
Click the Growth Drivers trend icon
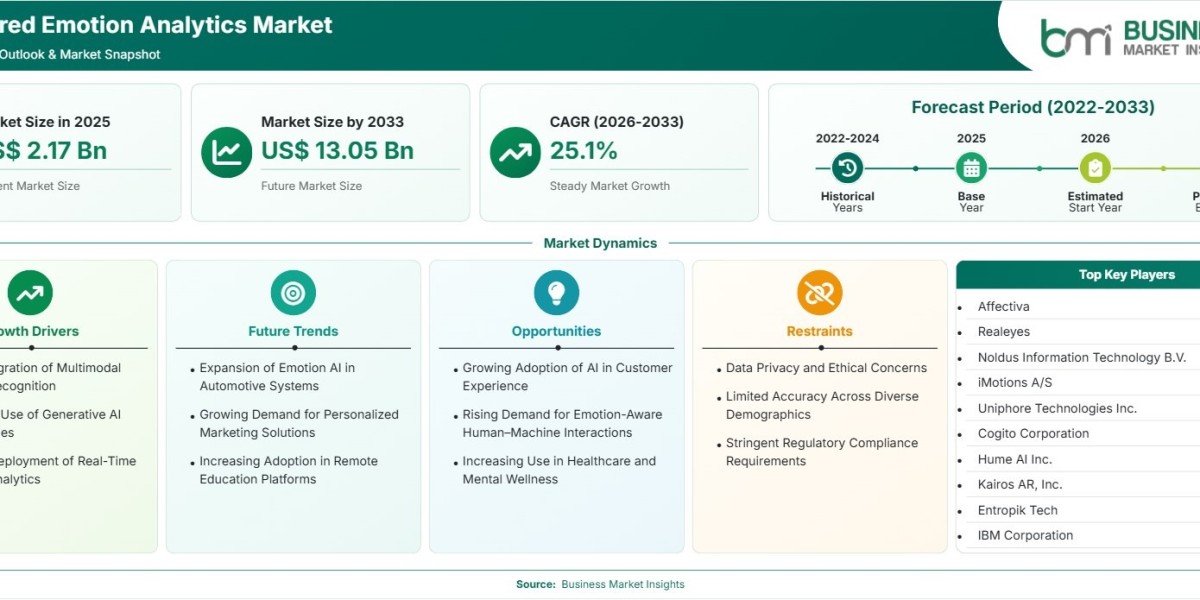(x=30, y=293)
